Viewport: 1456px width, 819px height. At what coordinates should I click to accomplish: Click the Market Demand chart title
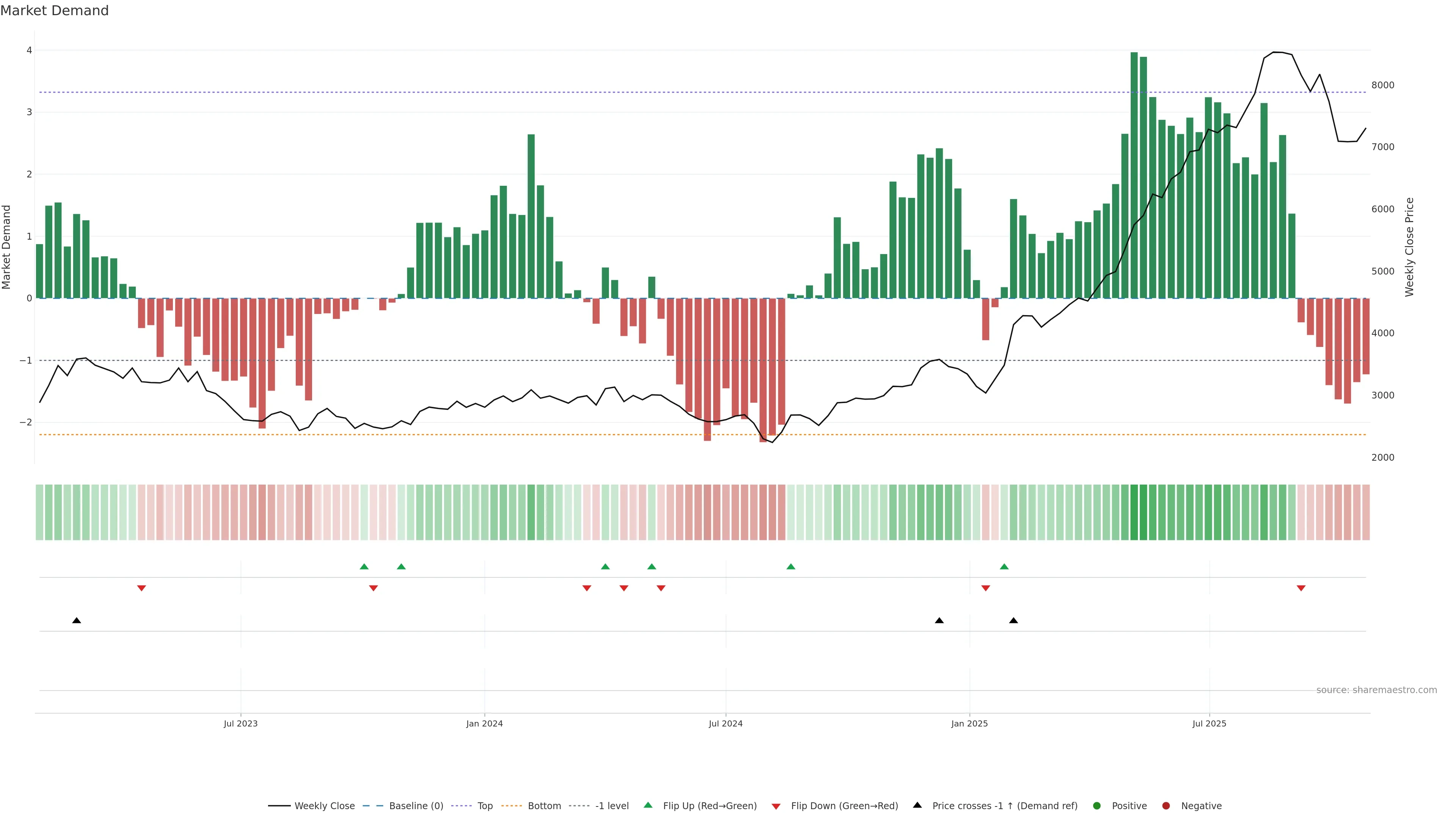point(54,11)
